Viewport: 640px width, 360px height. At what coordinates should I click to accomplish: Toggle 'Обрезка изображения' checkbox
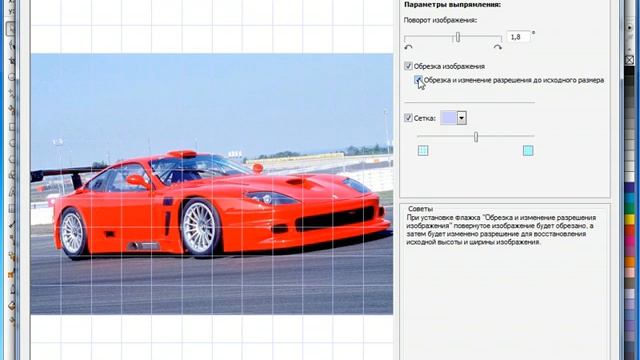[x=408, y=66]
